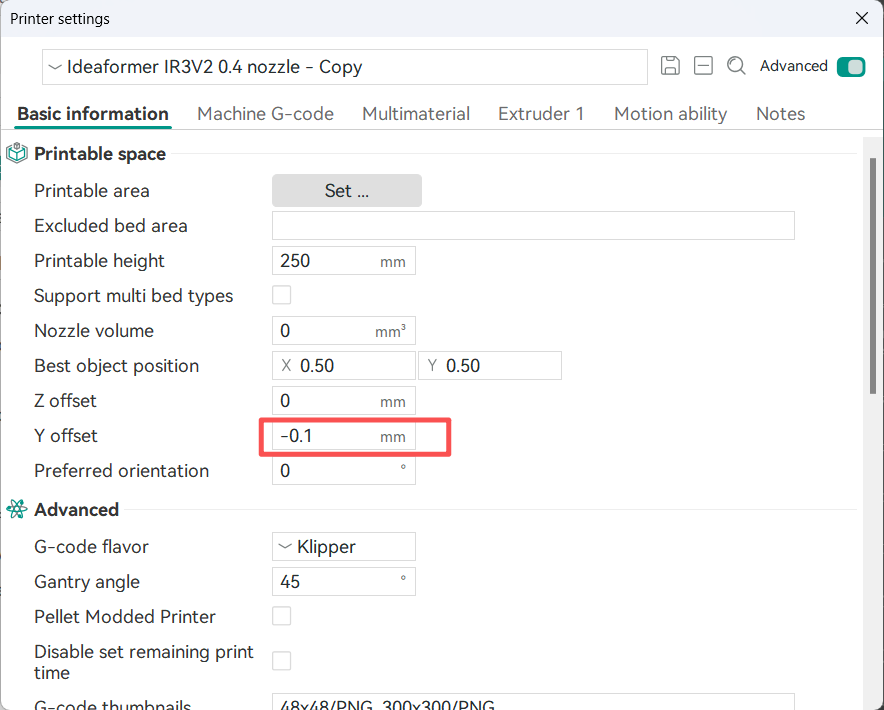This screenshot has height=710, width=884.
Task: Click the Printable space section heading
Action: click(x=100, y=153)
